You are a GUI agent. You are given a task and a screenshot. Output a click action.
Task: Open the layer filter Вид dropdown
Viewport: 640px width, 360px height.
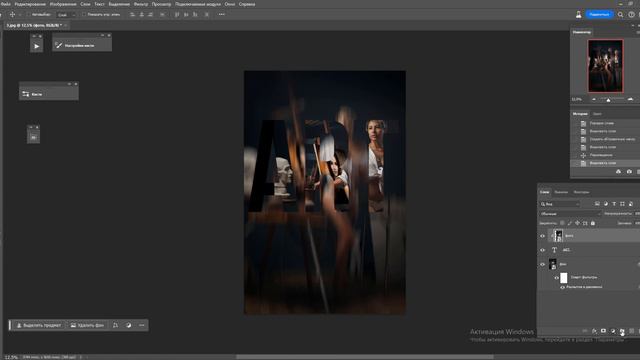click(x=560, y=204)
